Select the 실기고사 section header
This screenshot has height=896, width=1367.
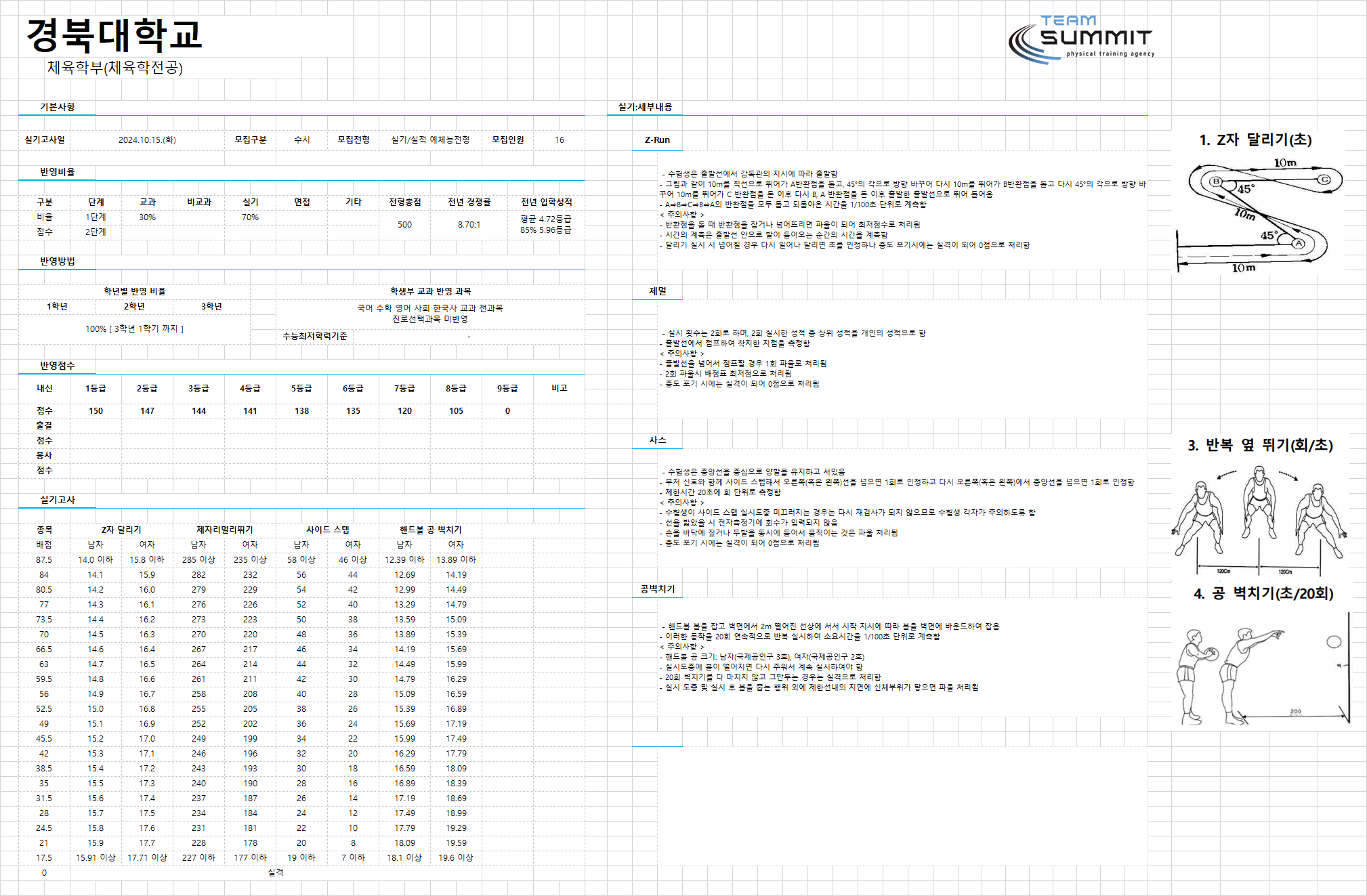(58, 500)
